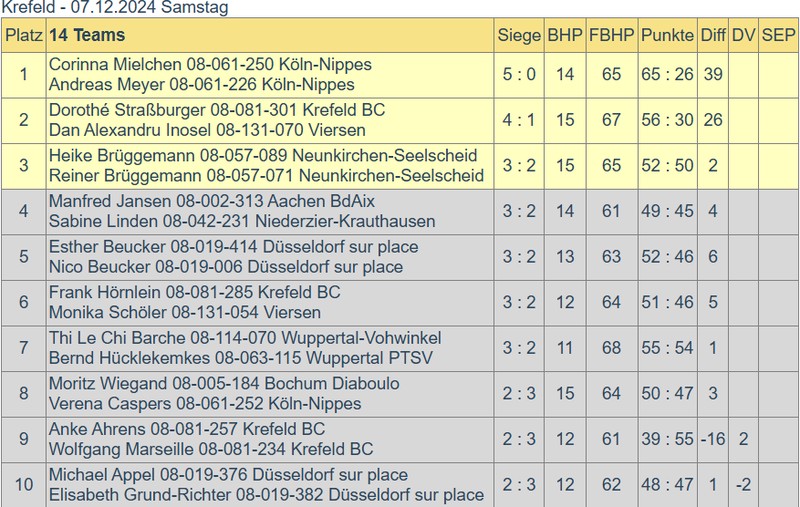Select the Diff column header
Screen dimensions: 800x507
click(x=713, y=35)
